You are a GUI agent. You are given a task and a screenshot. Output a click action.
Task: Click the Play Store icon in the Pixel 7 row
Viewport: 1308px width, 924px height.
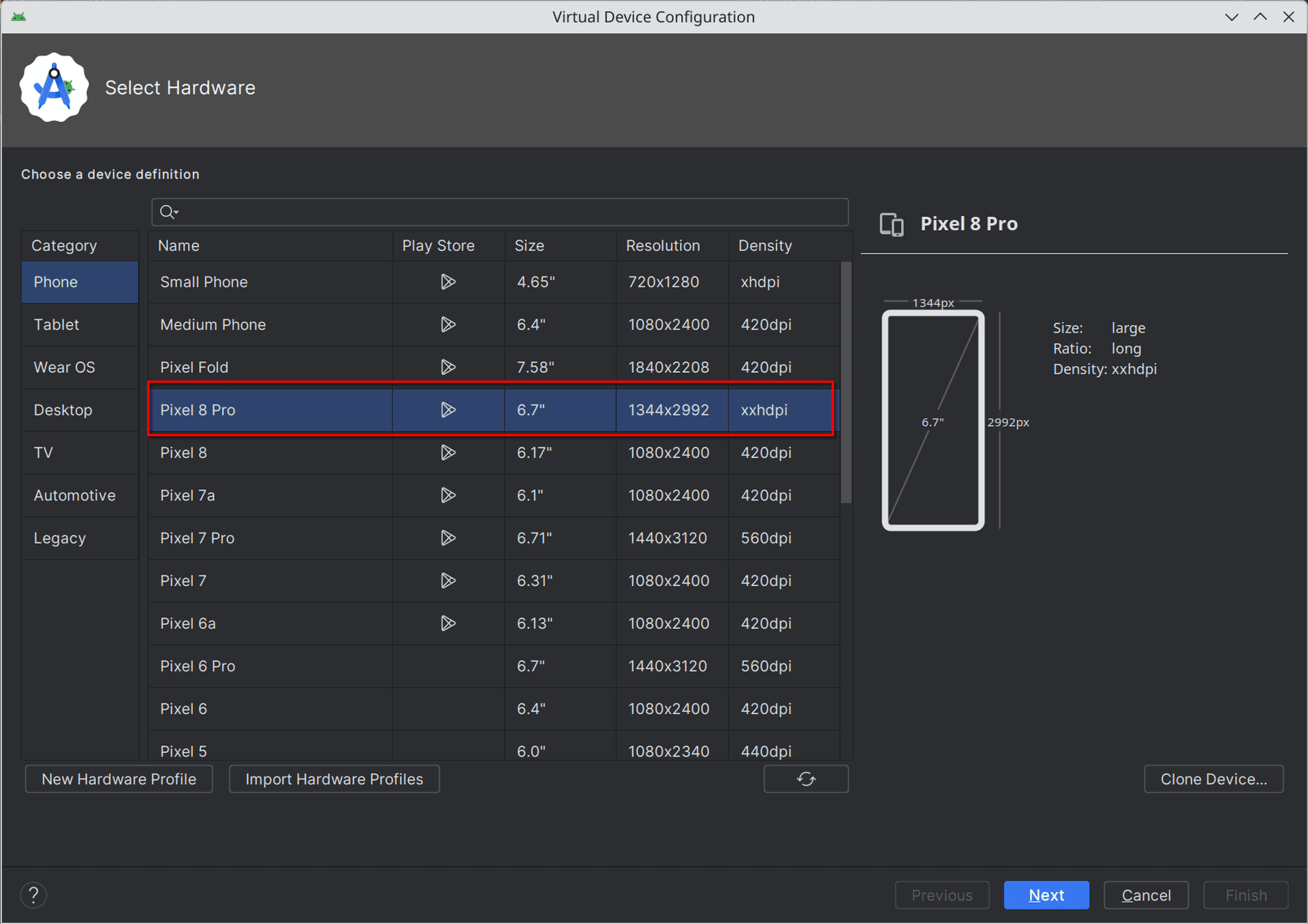coord(448,581)
